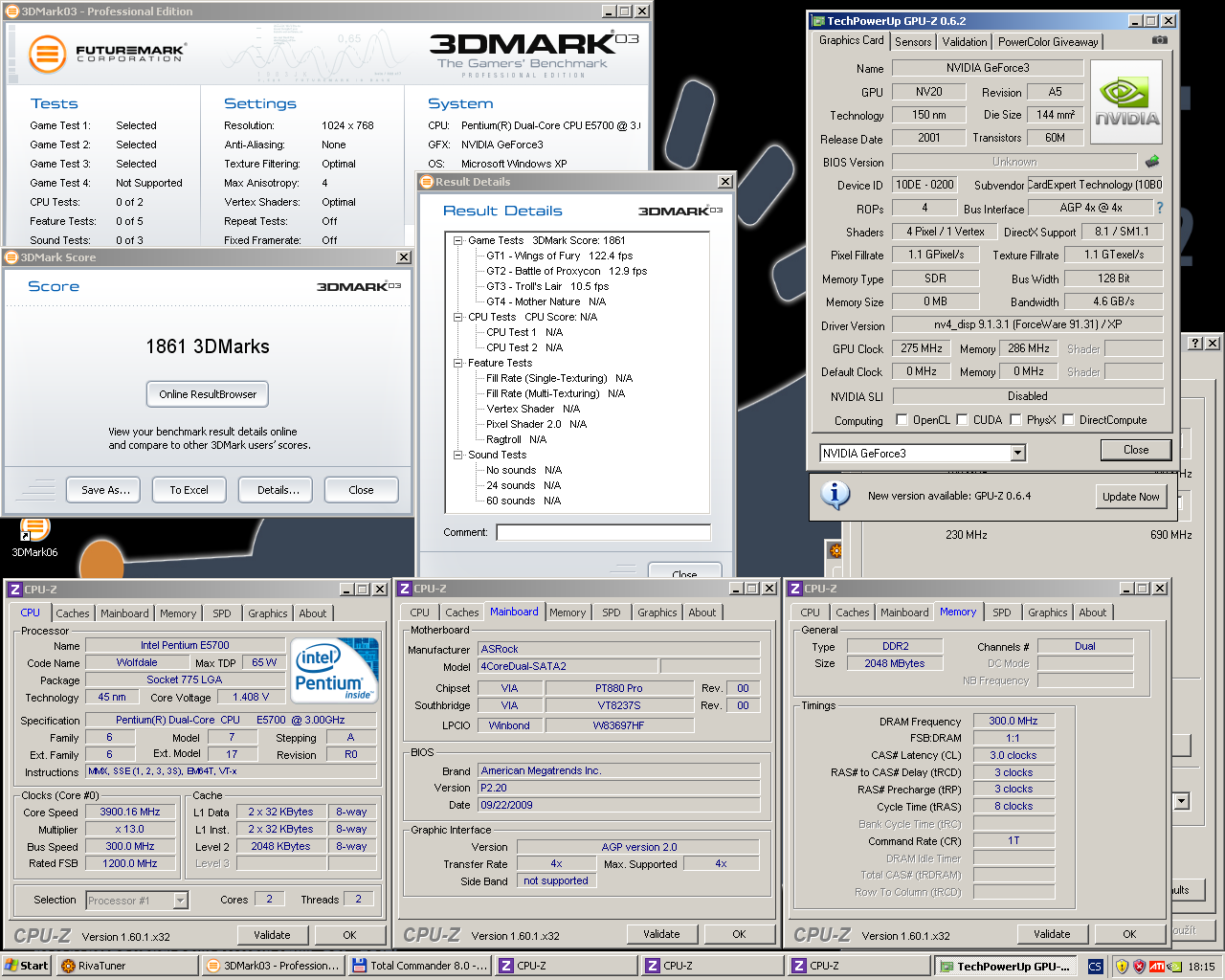This screenshot has width=1225, height=980.
Task: Open the RivaTuner taskbar item
Action: (126, 966)
